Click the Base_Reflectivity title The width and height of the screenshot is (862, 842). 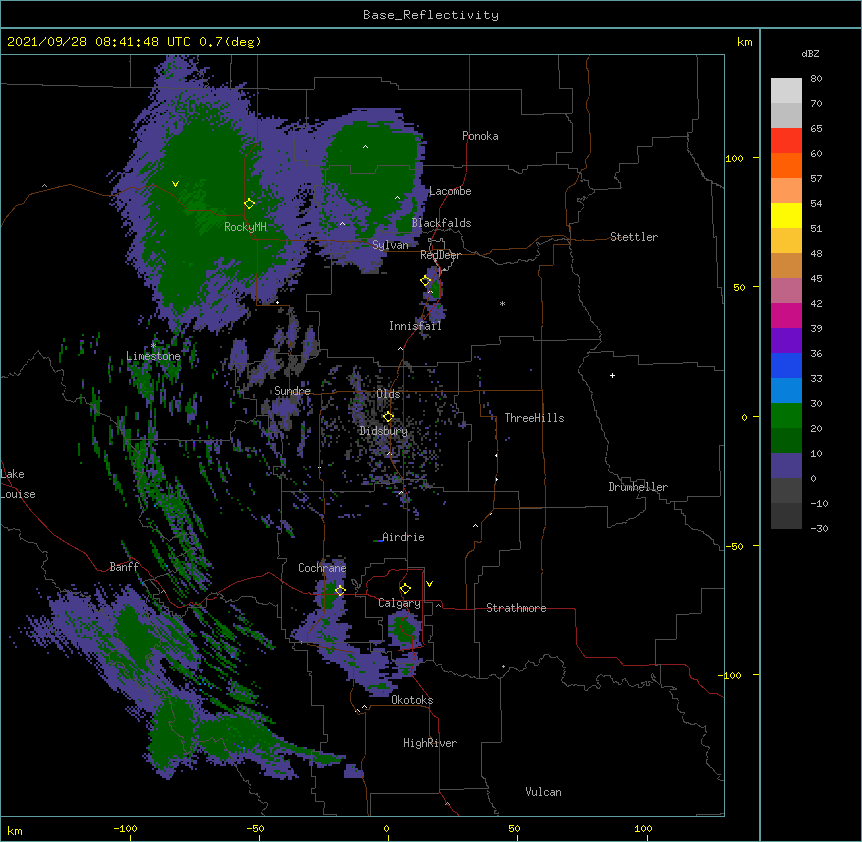[431, 15]
